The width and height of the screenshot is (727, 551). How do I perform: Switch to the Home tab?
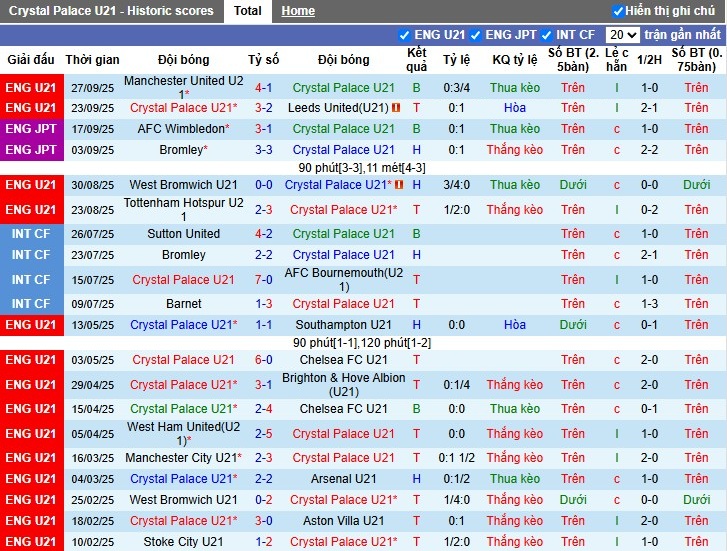(x=297, y=11)
